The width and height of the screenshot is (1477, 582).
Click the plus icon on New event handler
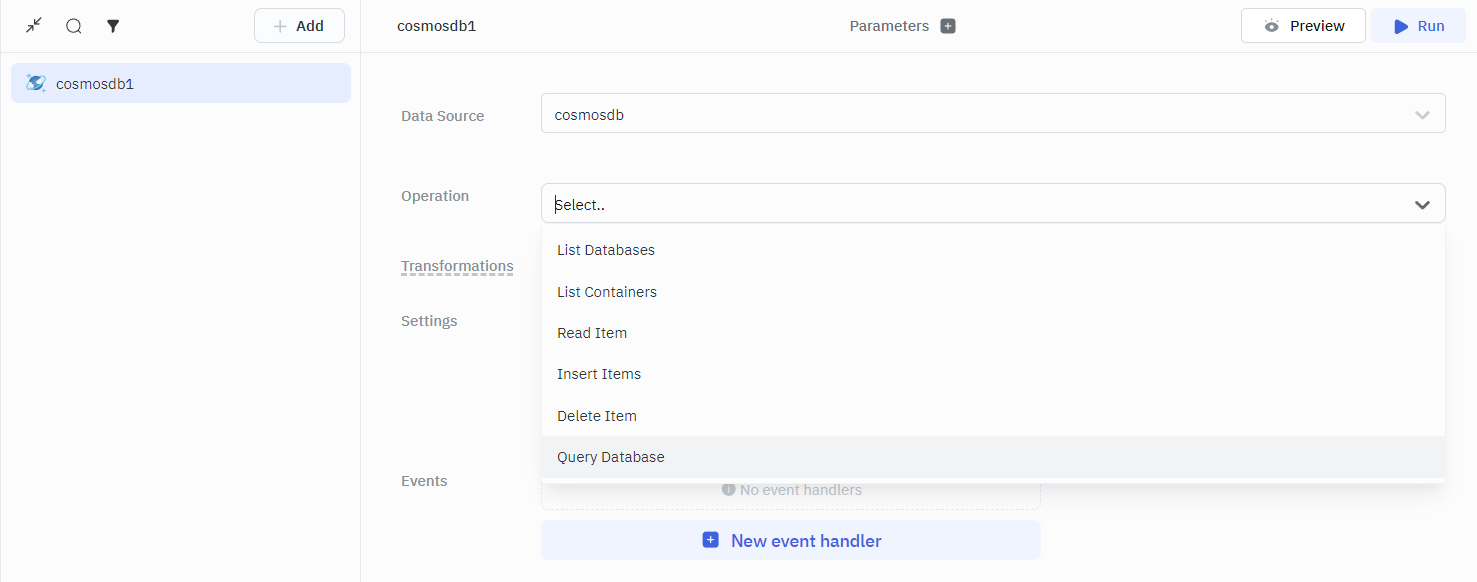[x=710, y=540]
